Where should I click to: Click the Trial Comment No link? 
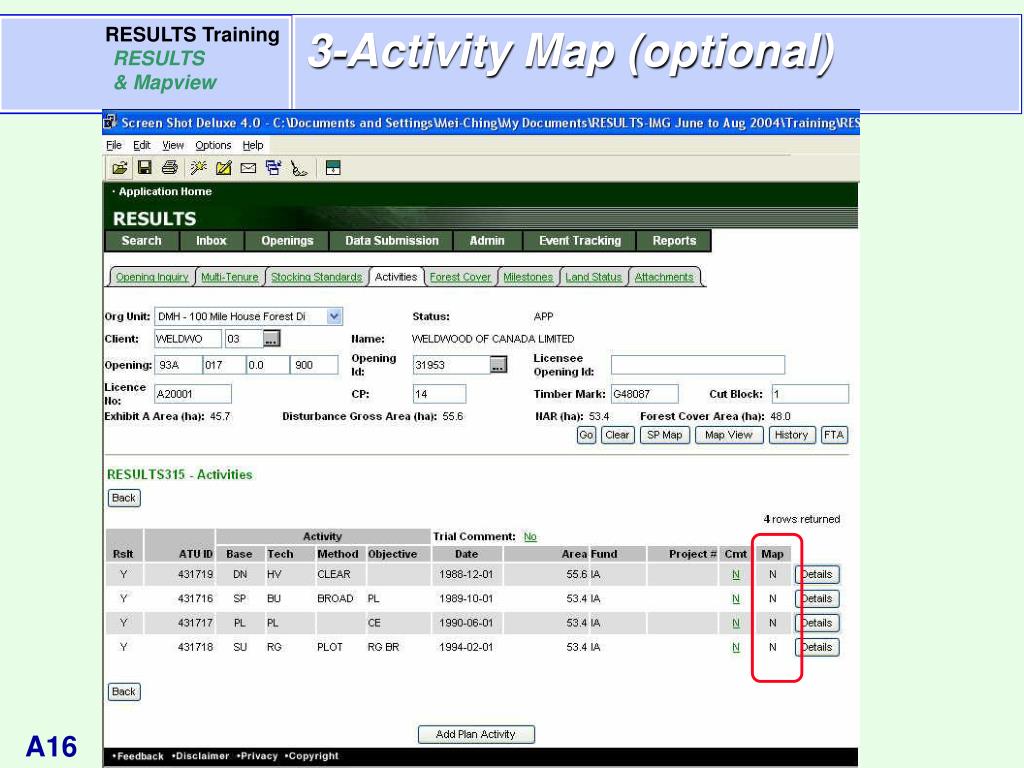click(530, 536)
